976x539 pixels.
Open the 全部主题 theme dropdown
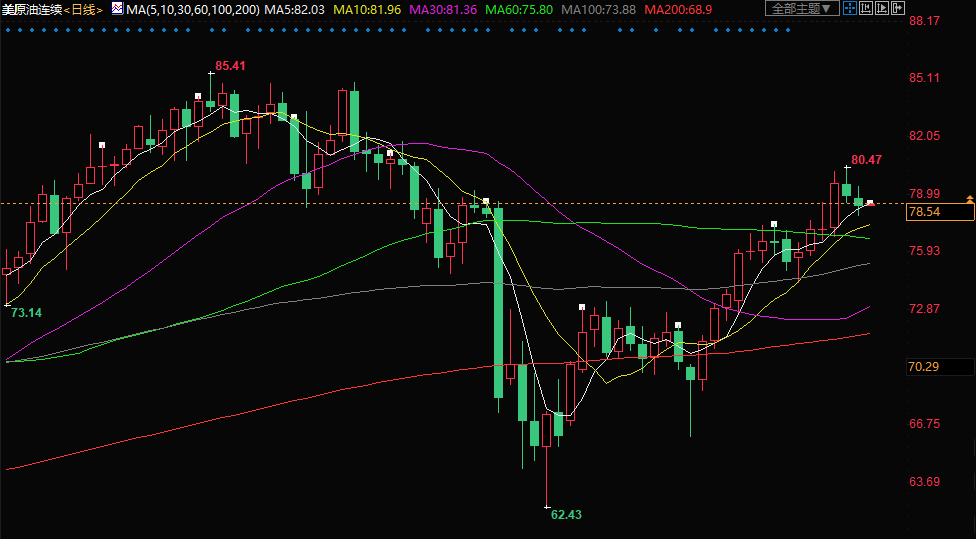coord(802,9)
